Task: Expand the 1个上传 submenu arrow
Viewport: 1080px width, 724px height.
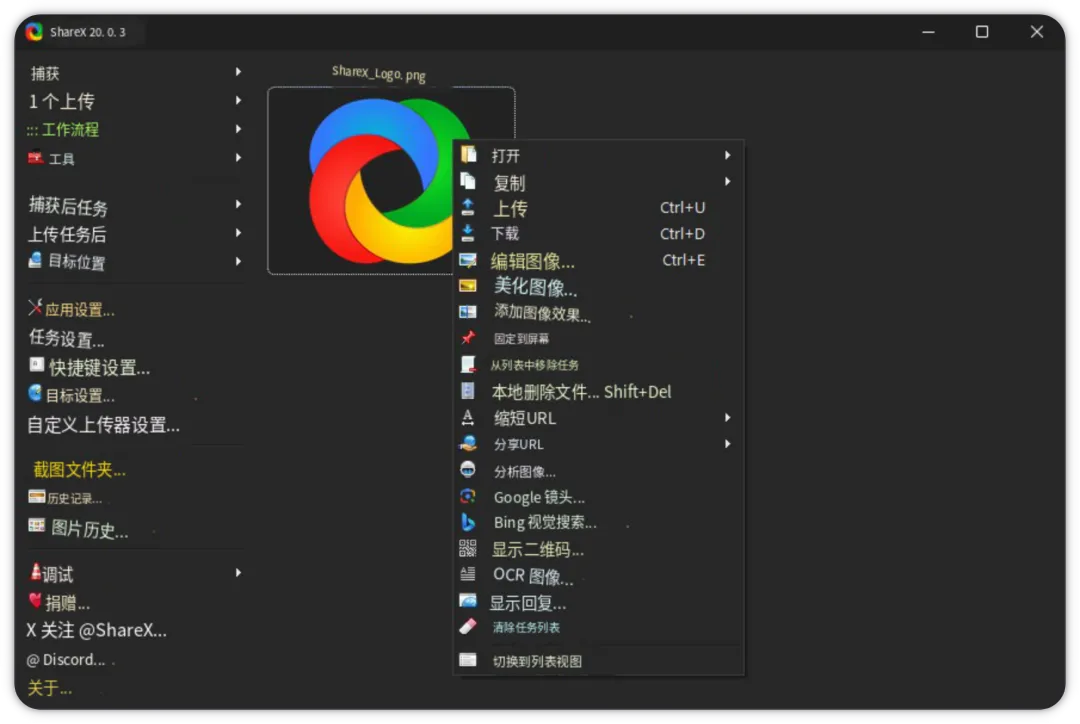Action: click(238, 101)
